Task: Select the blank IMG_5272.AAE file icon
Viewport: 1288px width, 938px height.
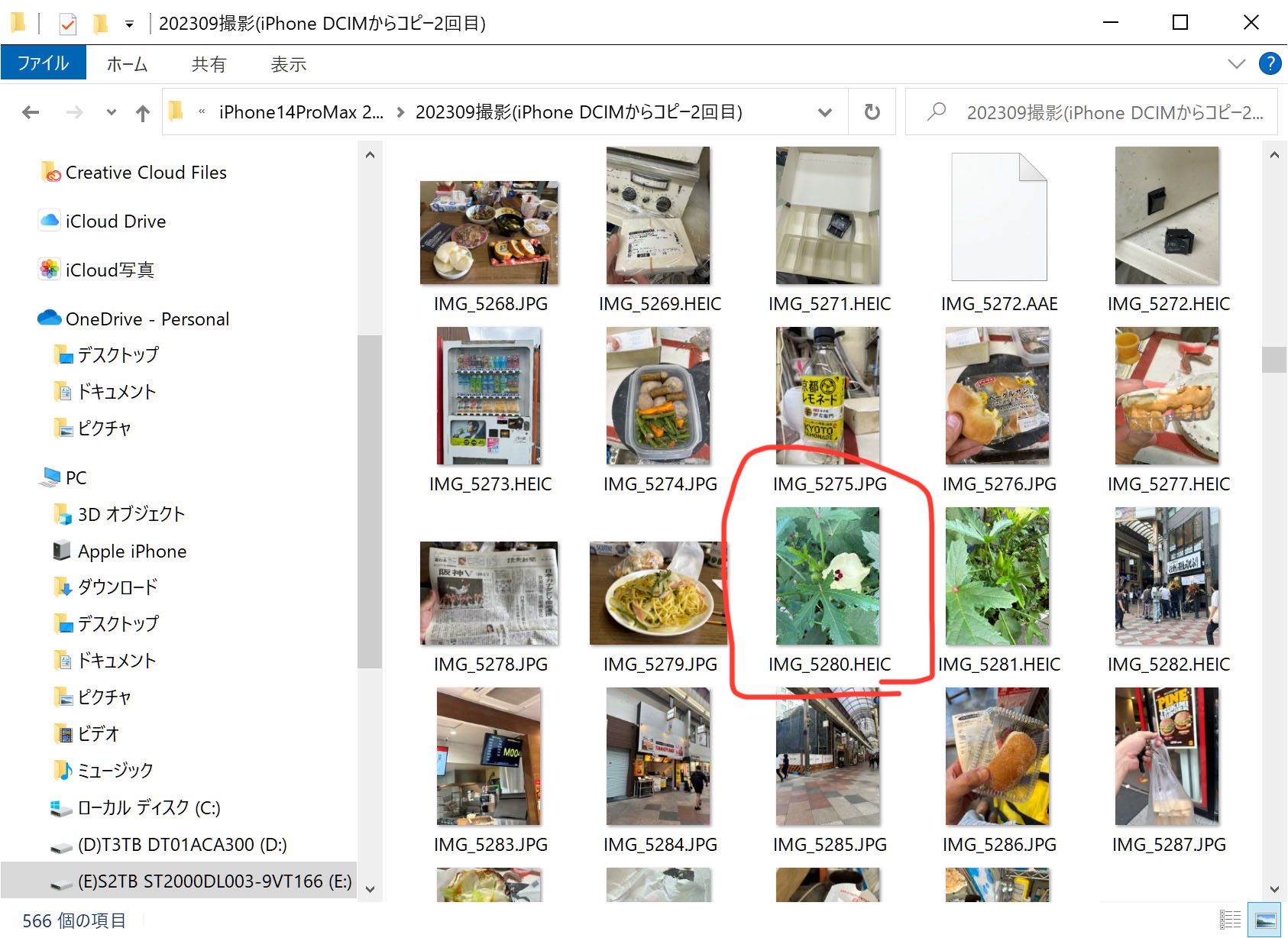Action: [x=998, y=217]
